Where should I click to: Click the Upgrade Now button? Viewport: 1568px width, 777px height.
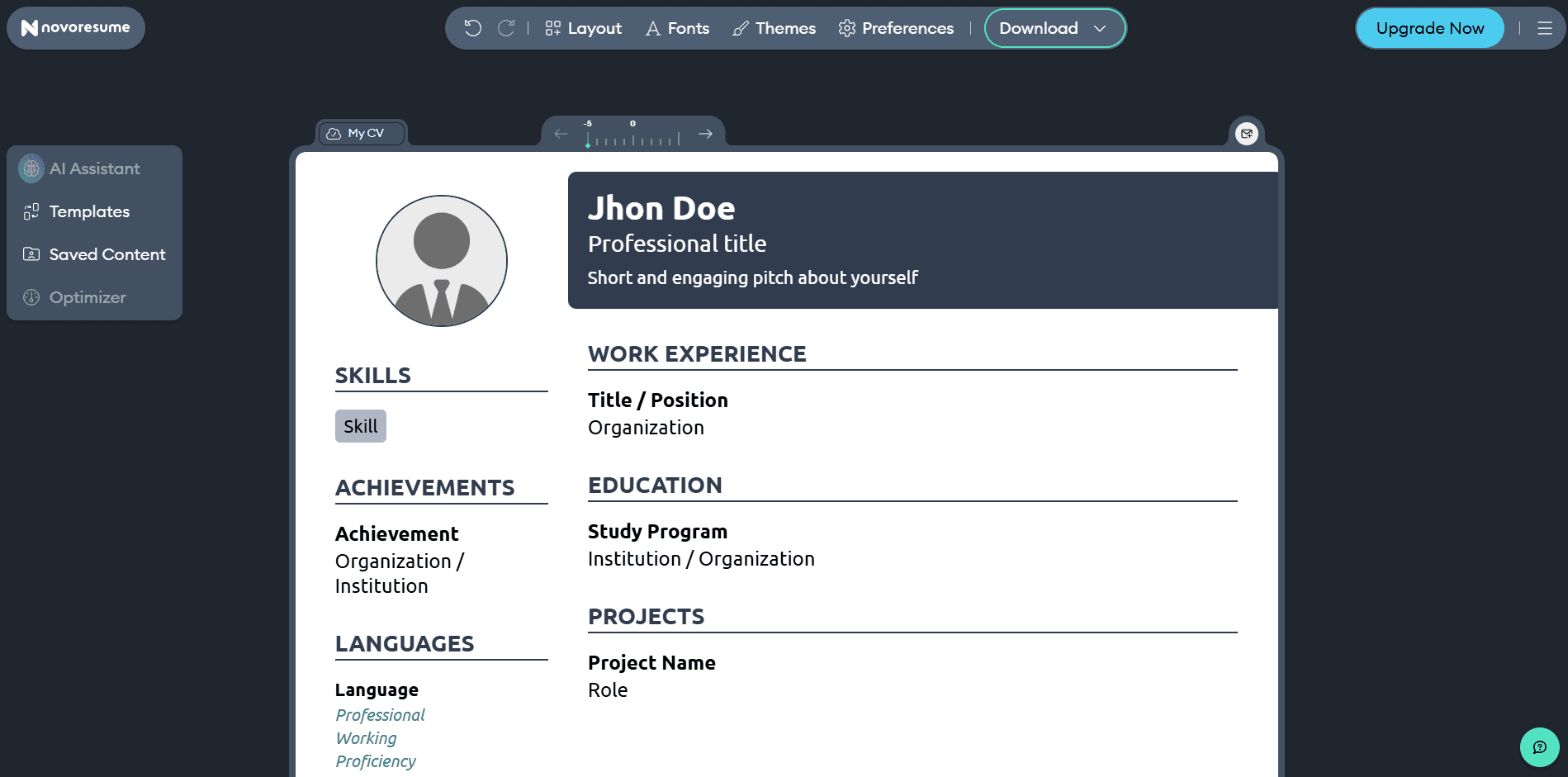(x=1429, y=27)
